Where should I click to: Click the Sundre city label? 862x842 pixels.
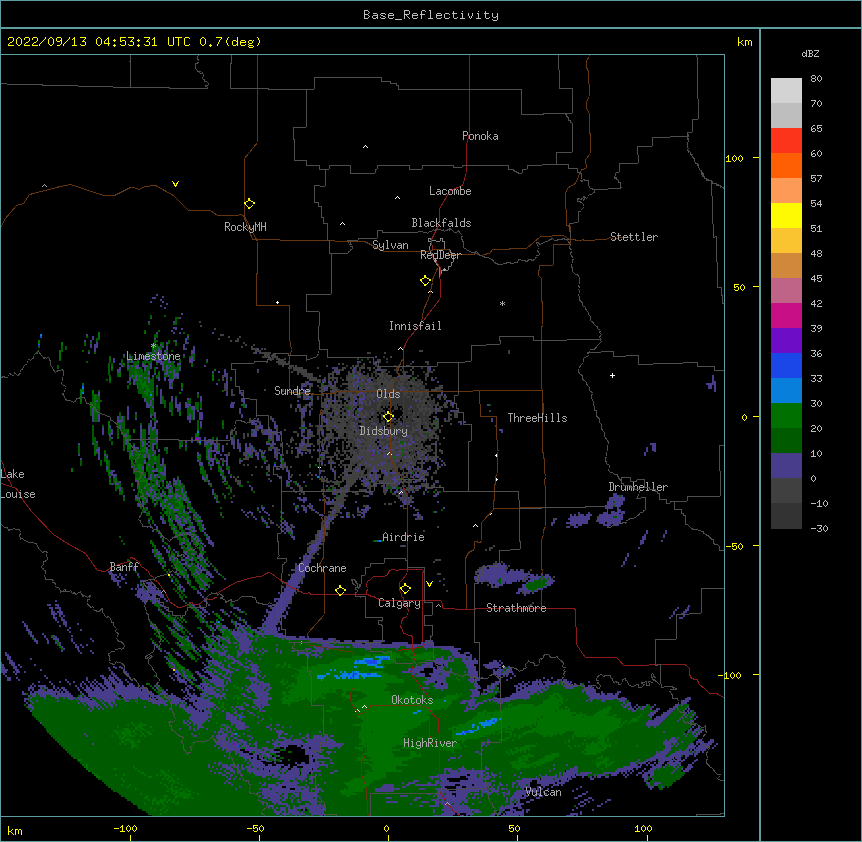pos(292,391)
